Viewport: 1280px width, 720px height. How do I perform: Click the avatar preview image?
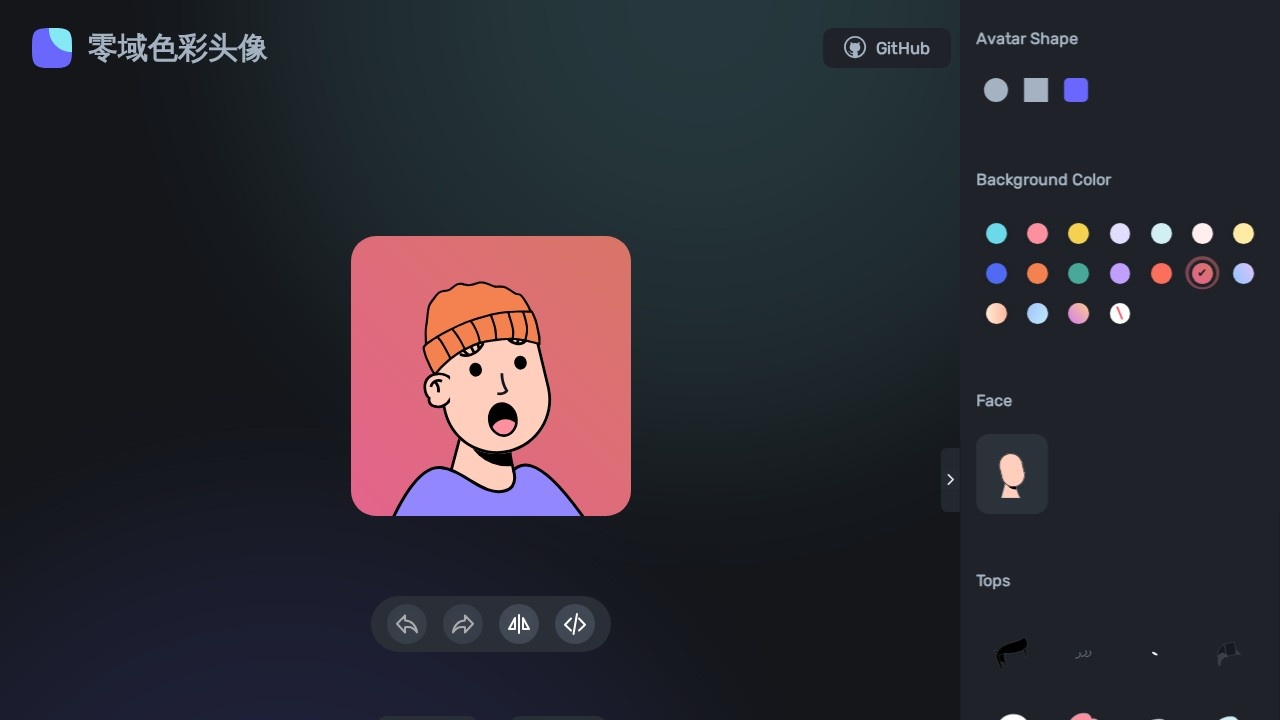coord(491,376)
